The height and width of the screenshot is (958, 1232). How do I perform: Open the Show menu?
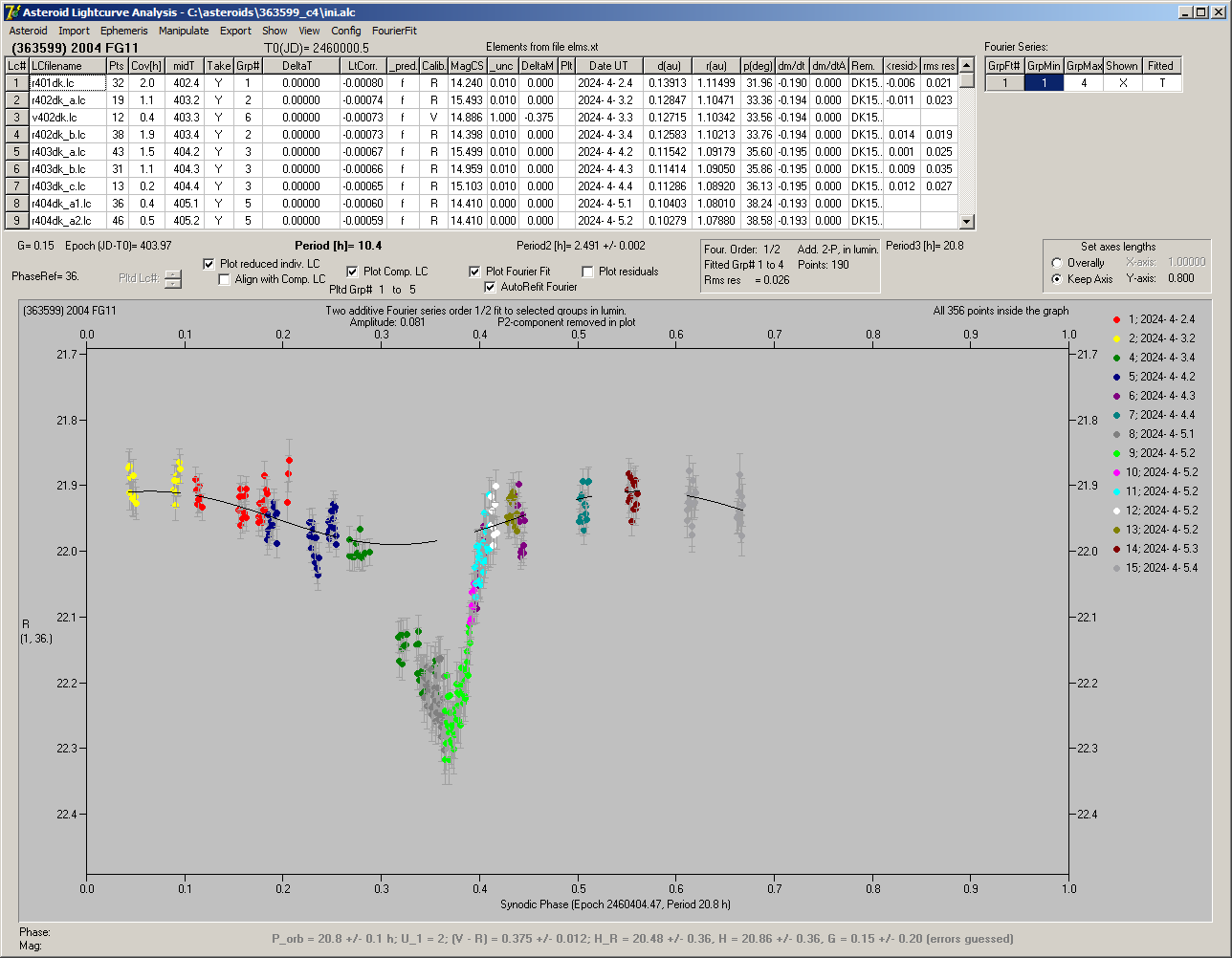point(275,31)
